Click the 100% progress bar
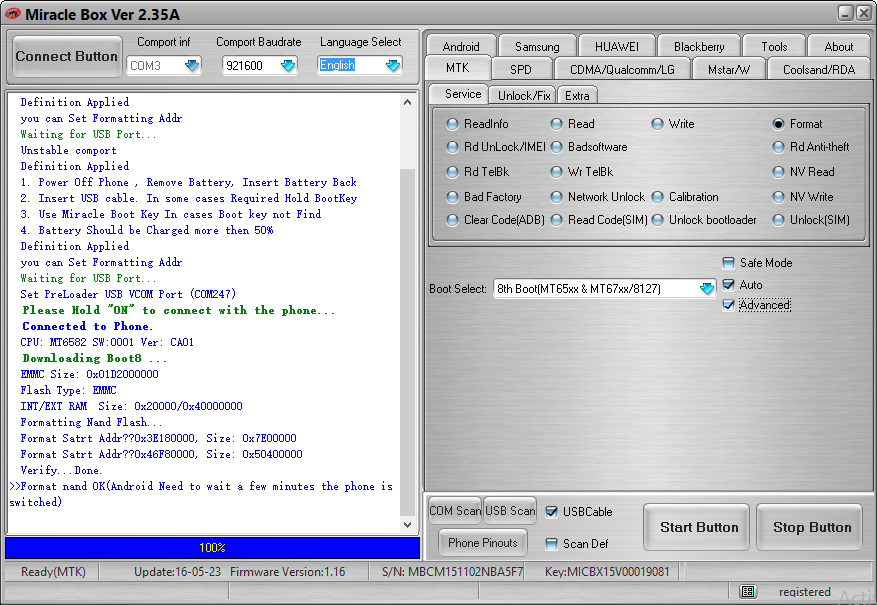 pos(213,548)
